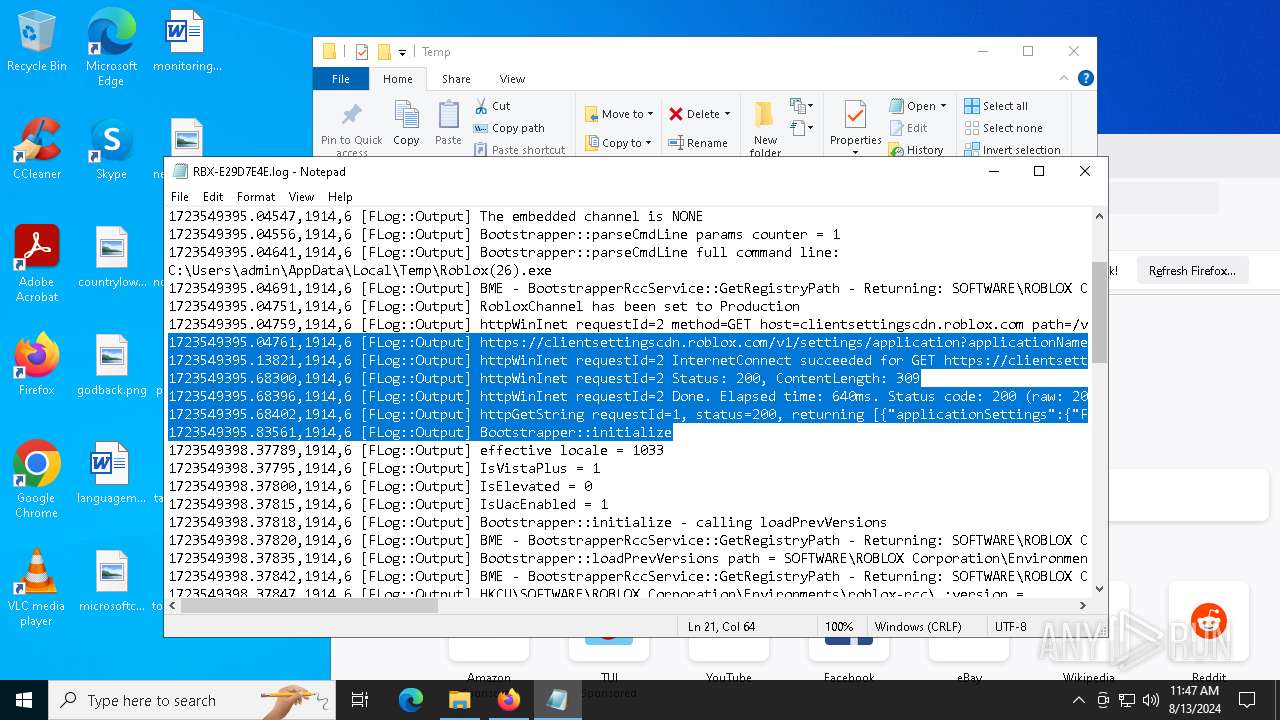Open the Skype desktop icon

click(111, 150)
